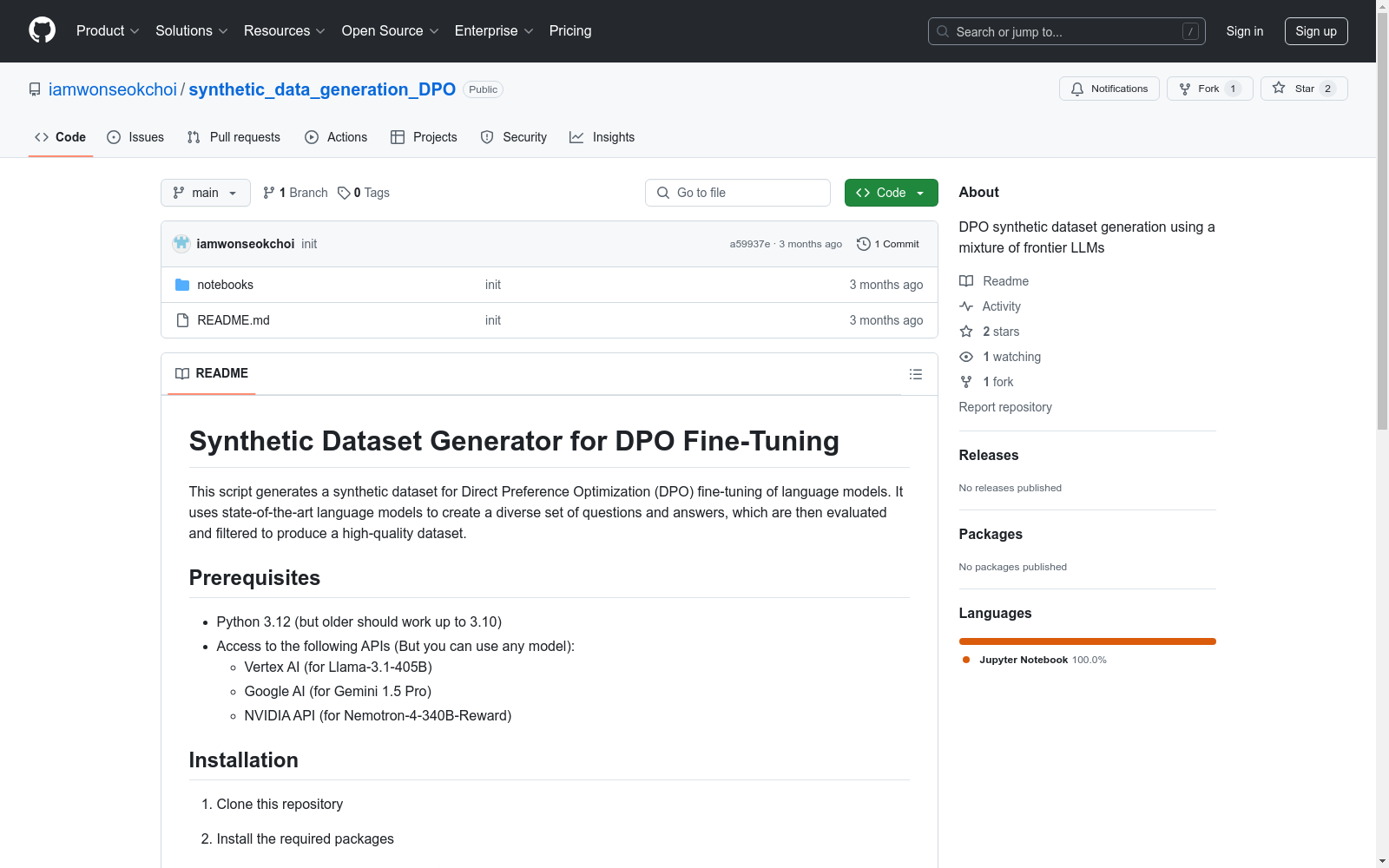View the 2 stars stargazers link

coord(990,332)
